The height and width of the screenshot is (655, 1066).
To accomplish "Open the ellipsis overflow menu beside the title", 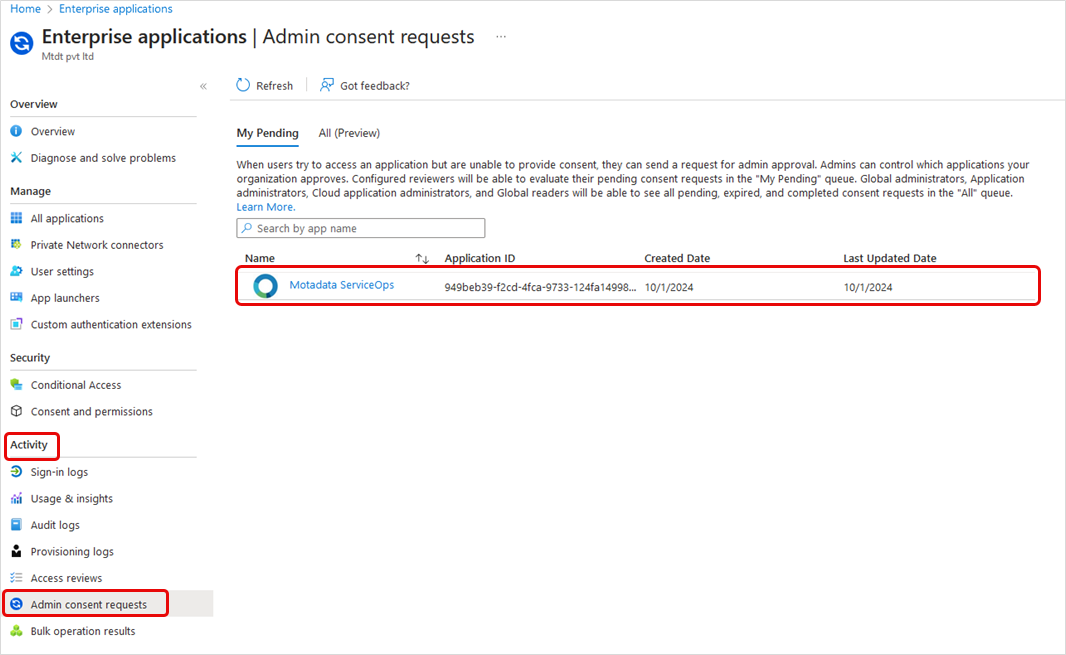I will 500,36.
